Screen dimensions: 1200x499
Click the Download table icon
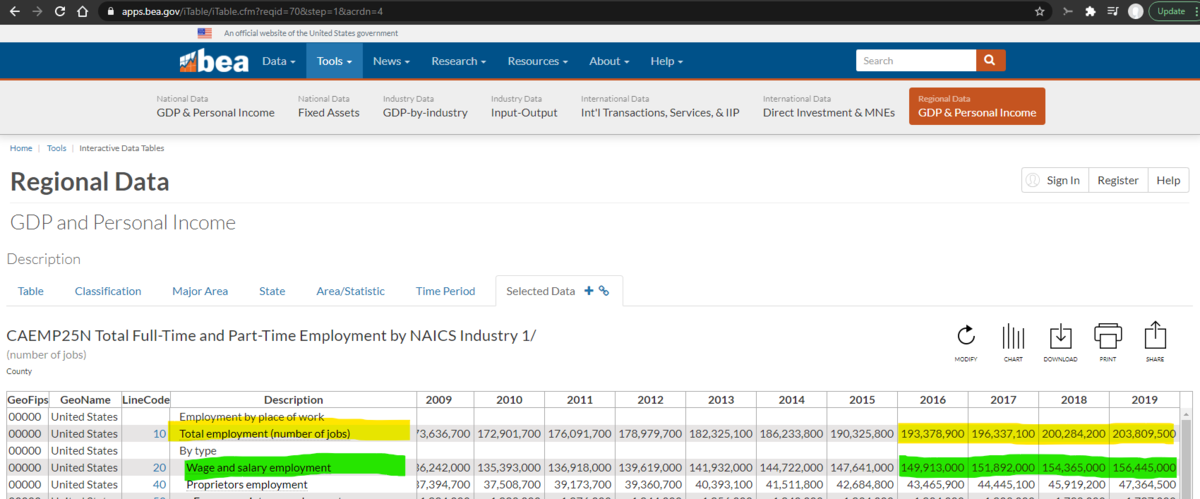(1060, 336)
